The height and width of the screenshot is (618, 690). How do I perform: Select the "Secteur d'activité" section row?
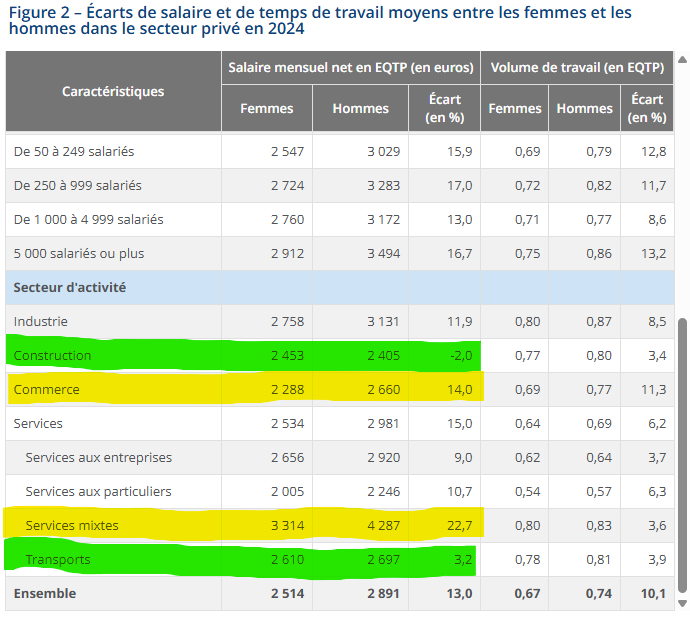[69, 287]
